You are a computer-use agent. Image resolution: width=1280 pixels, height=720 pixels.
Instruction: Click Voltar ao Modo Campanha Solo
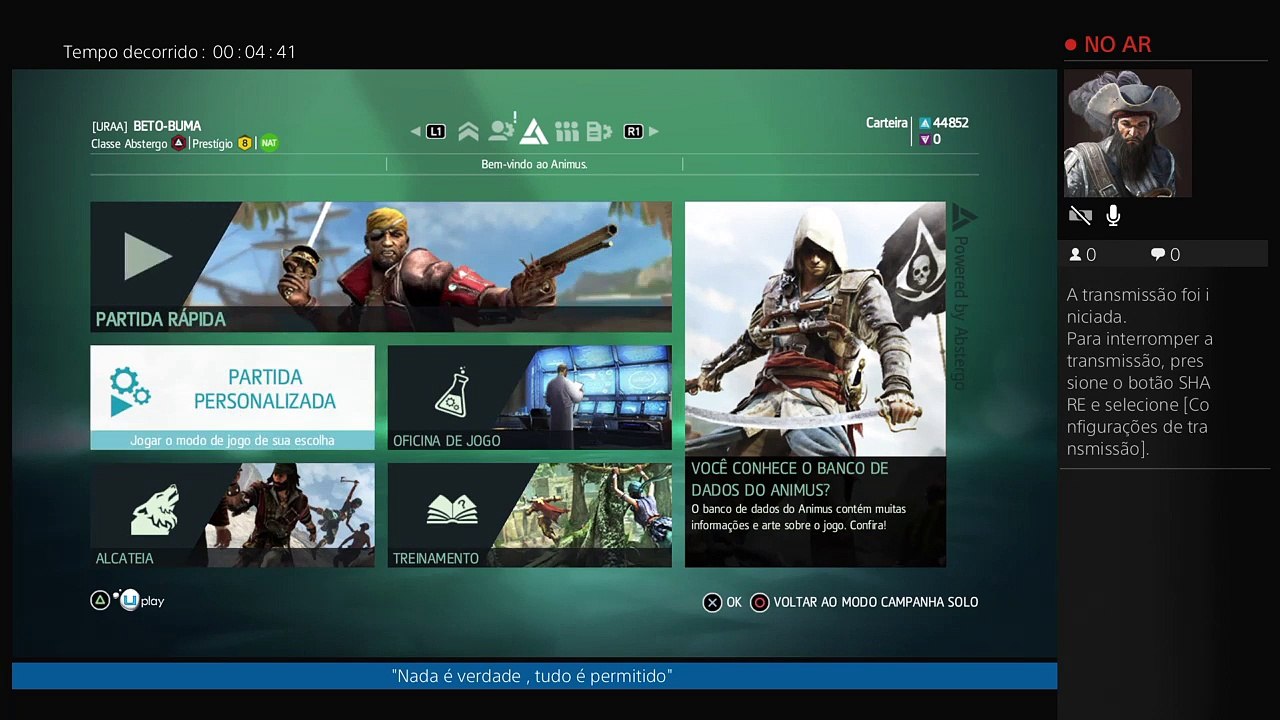coord(876,602)
